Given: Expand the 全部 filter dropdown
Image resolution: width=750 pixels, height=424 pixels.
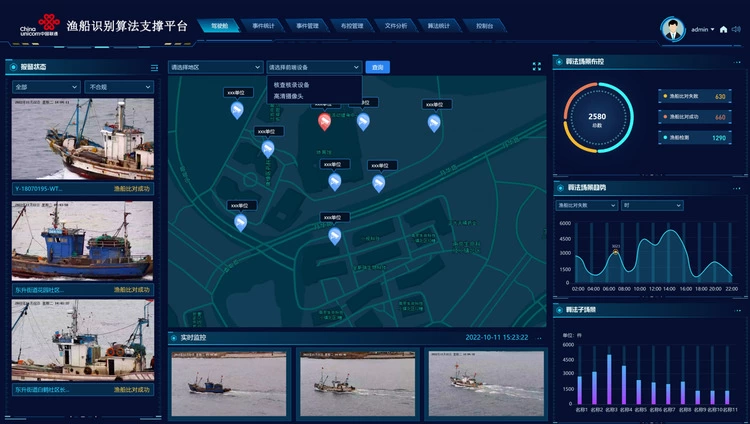Looking at the screenshot, I should pos(46,87).
